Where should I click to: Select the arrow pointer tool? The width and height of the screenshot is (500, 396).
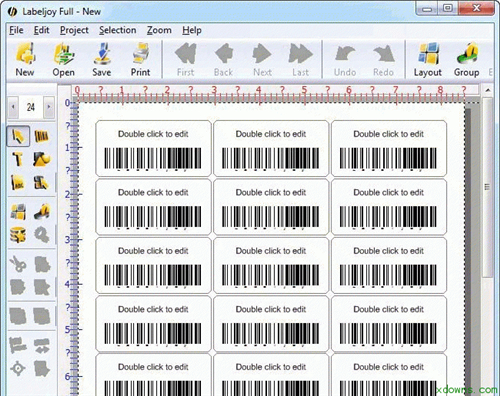(18, 136)
